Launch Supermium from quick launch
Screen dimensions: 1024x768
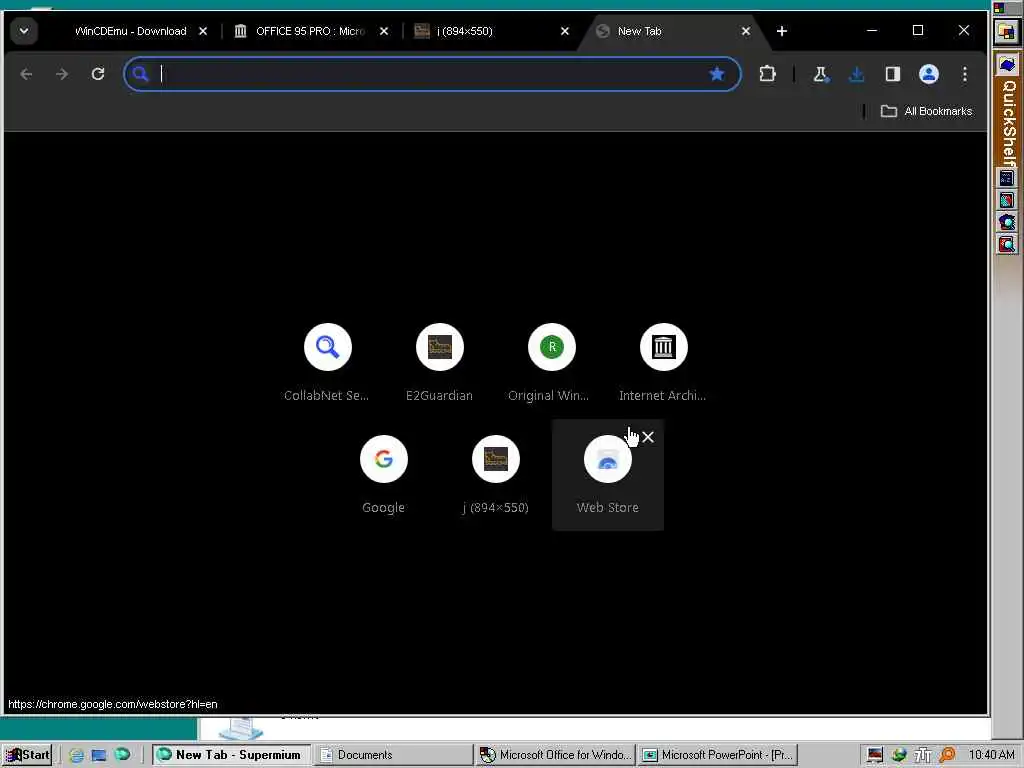122,754
